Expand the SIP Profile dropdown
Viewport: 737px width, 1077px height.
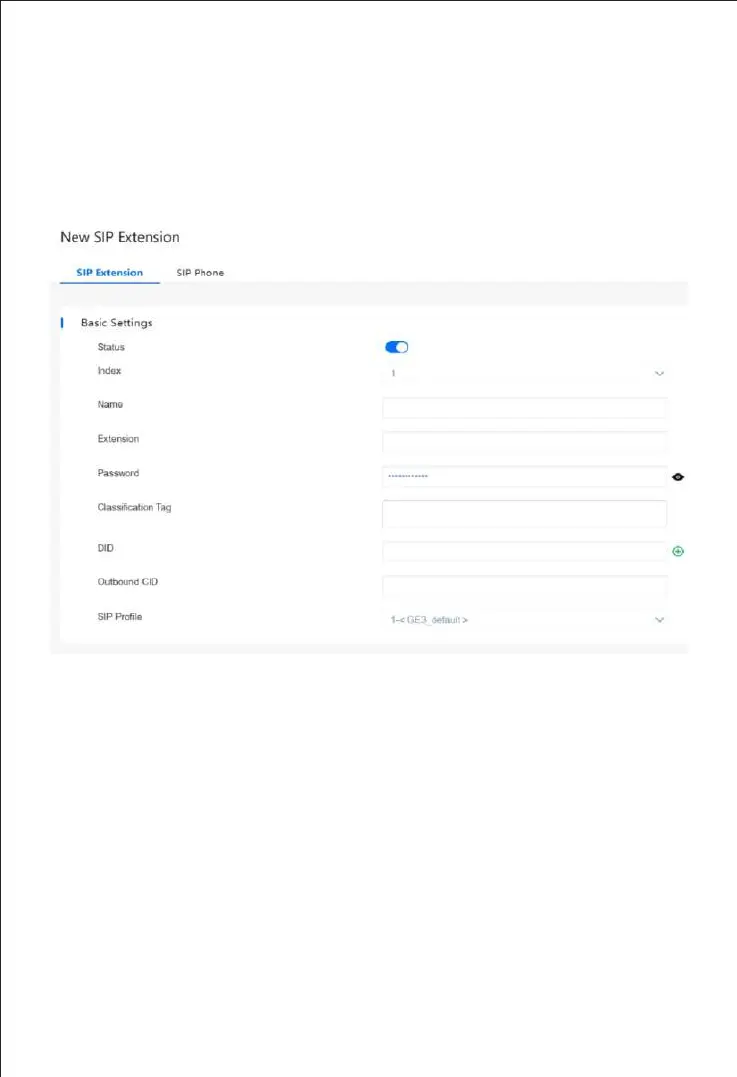coord(524,620)
